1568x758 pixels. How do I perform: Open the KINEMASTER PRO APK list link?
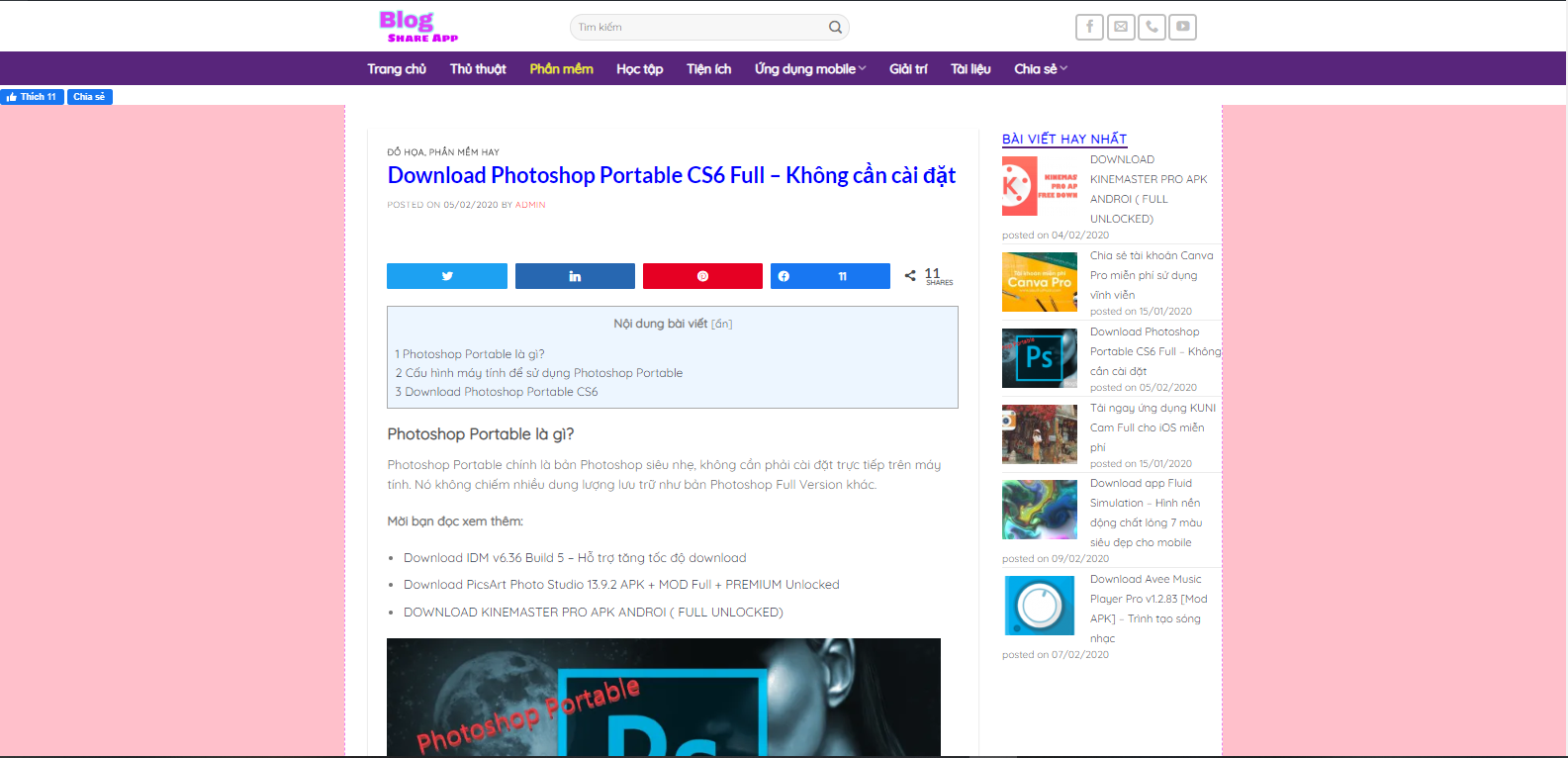click(x=594, y=613)
